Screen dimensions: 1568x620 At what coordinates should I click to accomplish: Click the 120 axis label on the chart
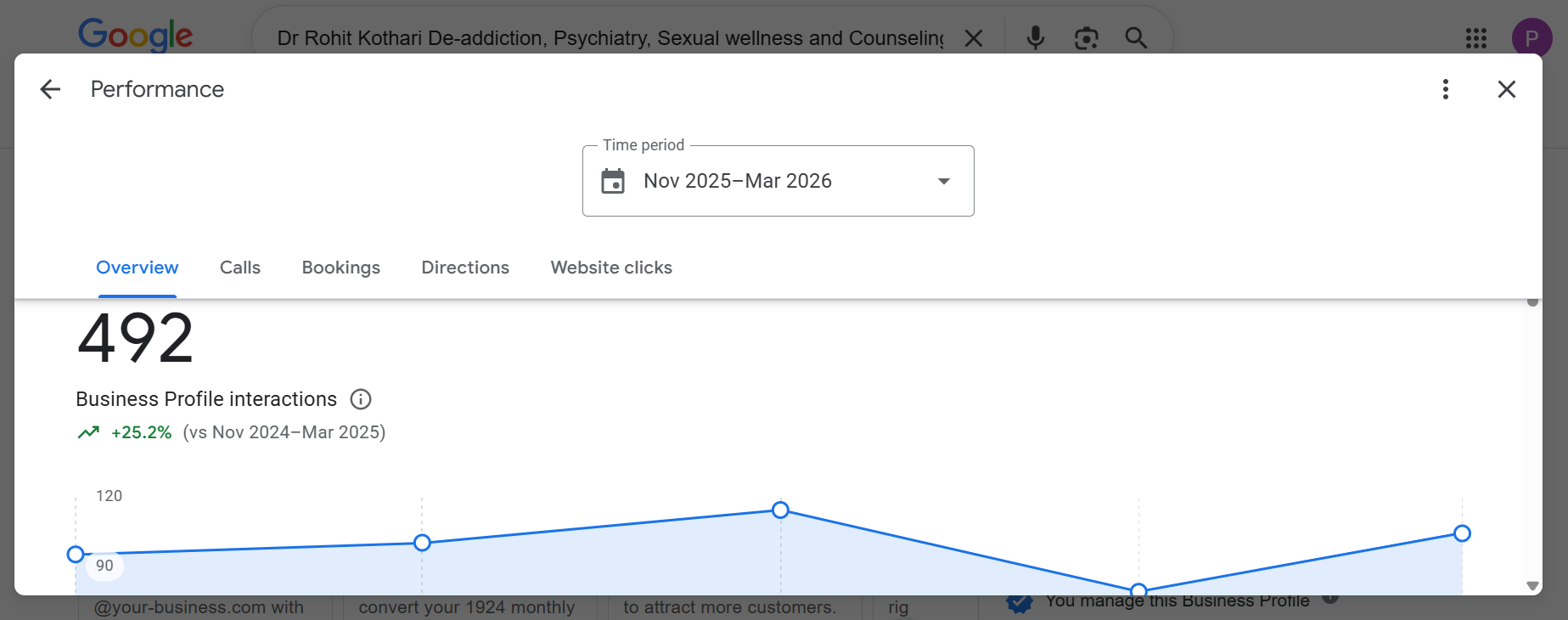tap(109, 496)
